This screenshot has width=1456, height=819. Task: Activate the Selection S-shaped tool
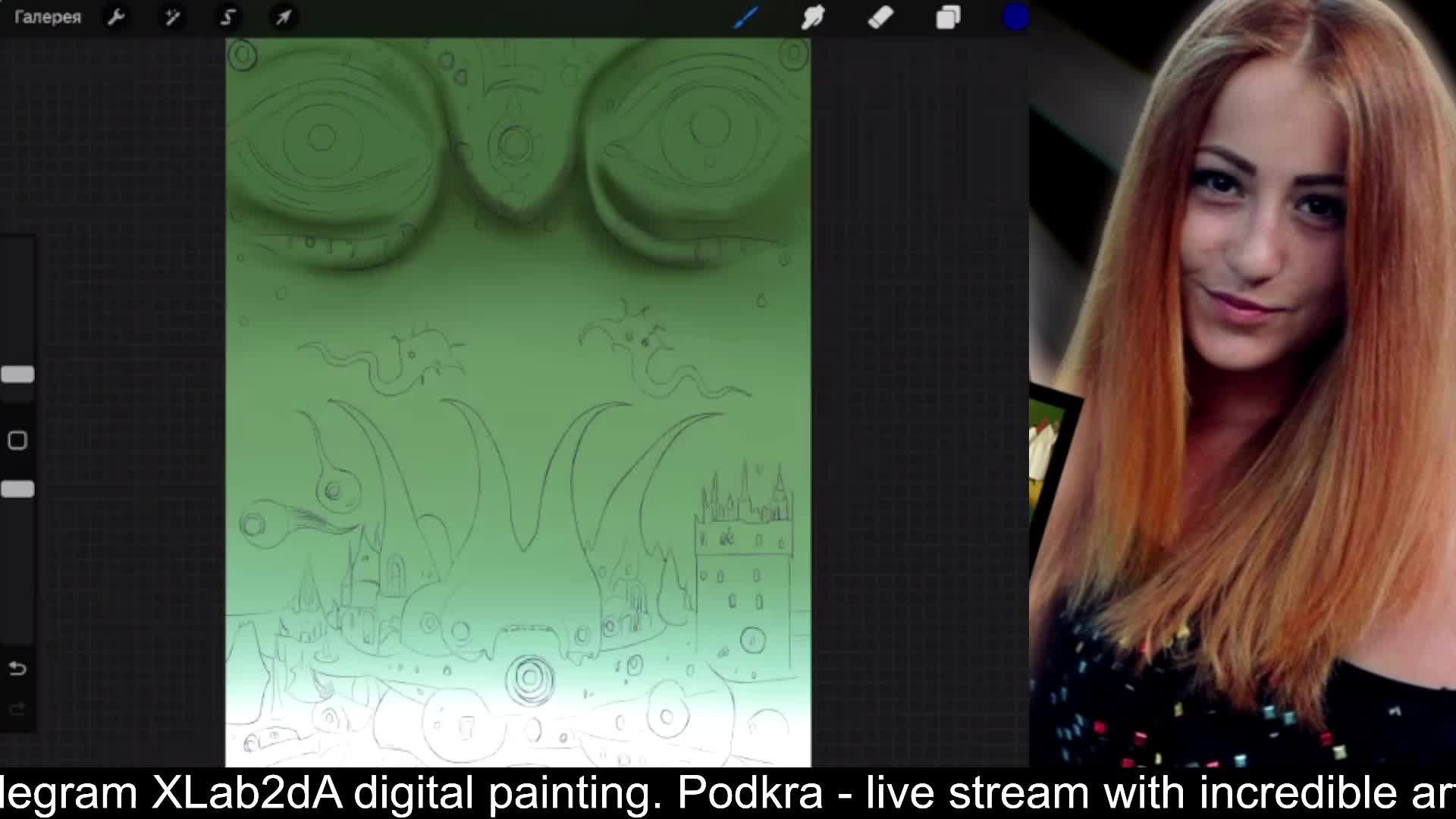227,17
